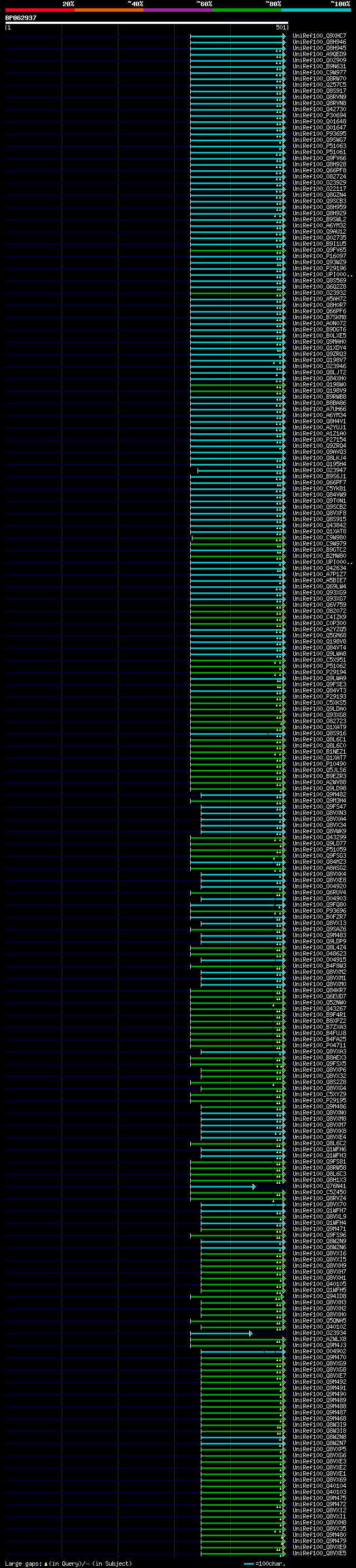Click UniRef100_Q9SAZ6 label
The width and height of the screenshot is (356, 1568).
coord(319,929)
